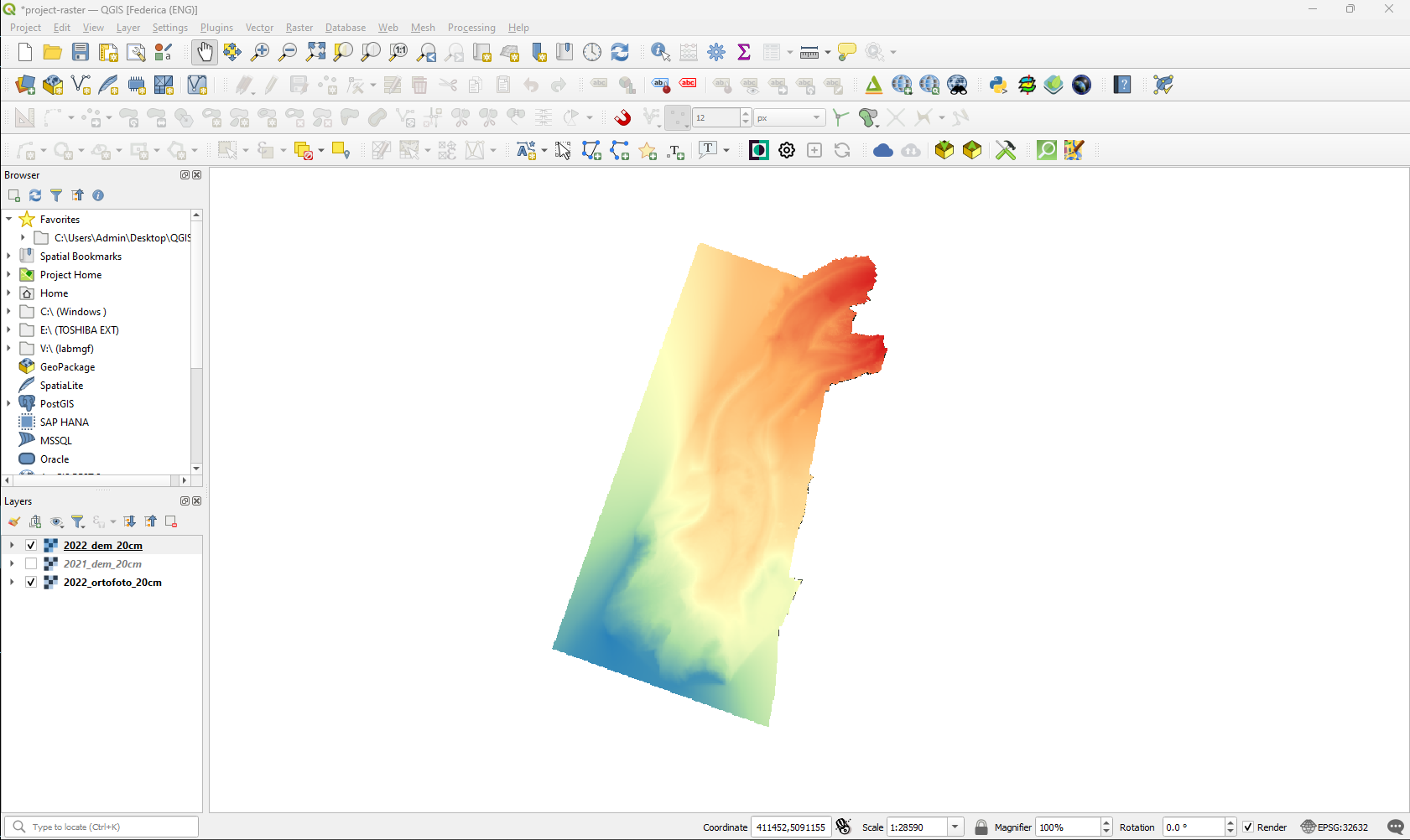1410x840 pixels.
Task: Expand the C:\ (Windows) drive
Action: [9, 312]
